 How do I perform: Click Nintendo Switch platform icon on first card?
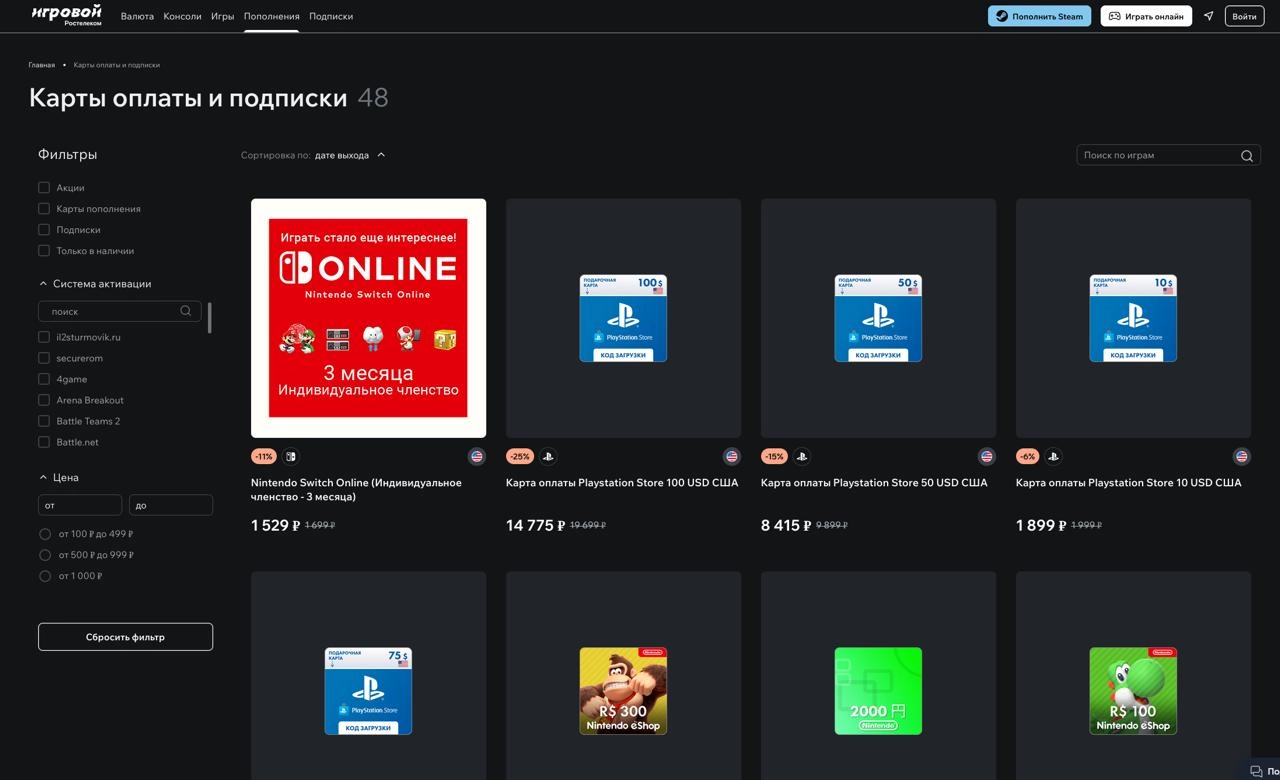pyautogui.click(x=291, y=456)
